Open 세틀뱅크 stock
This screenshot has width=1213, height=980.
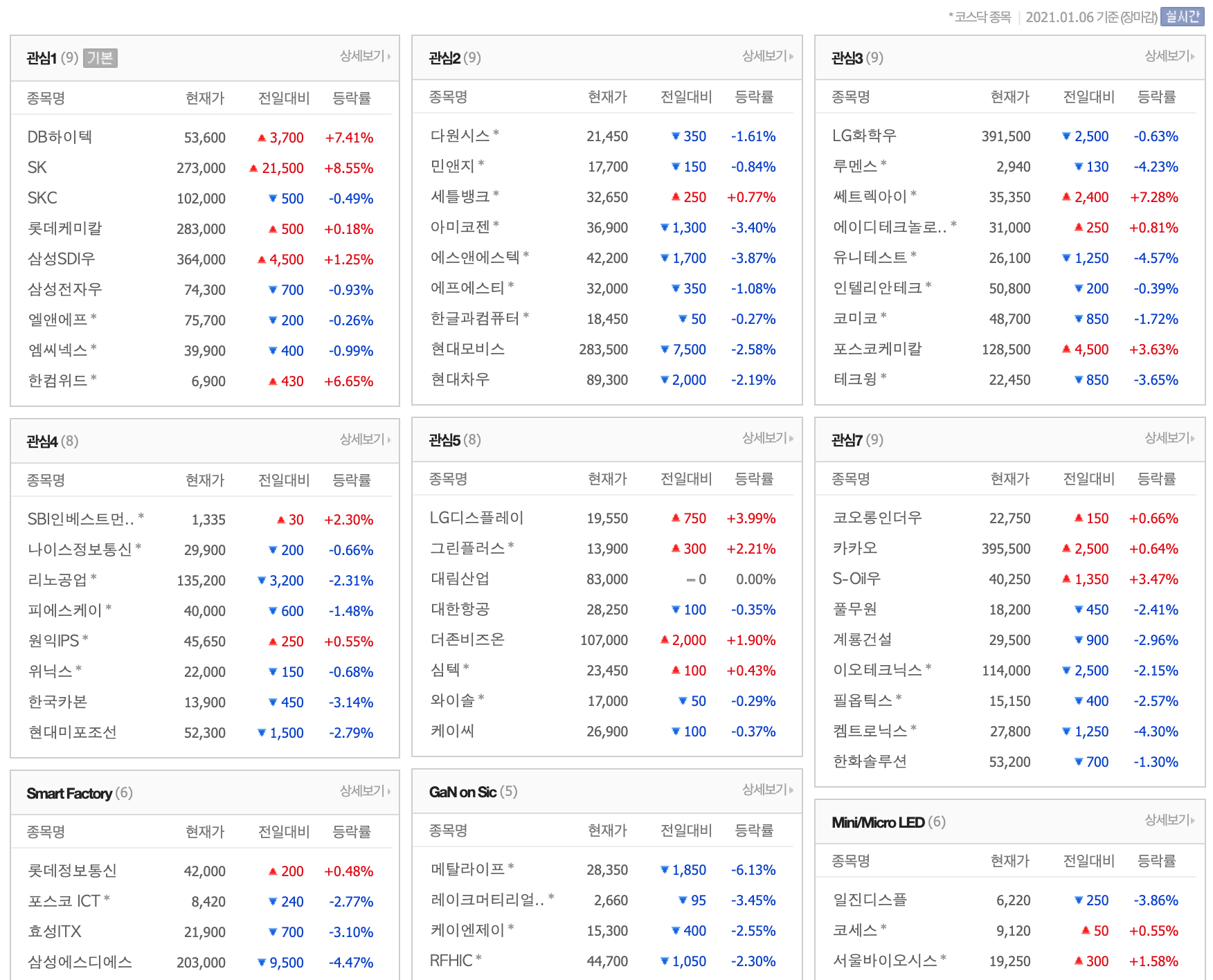460,197
